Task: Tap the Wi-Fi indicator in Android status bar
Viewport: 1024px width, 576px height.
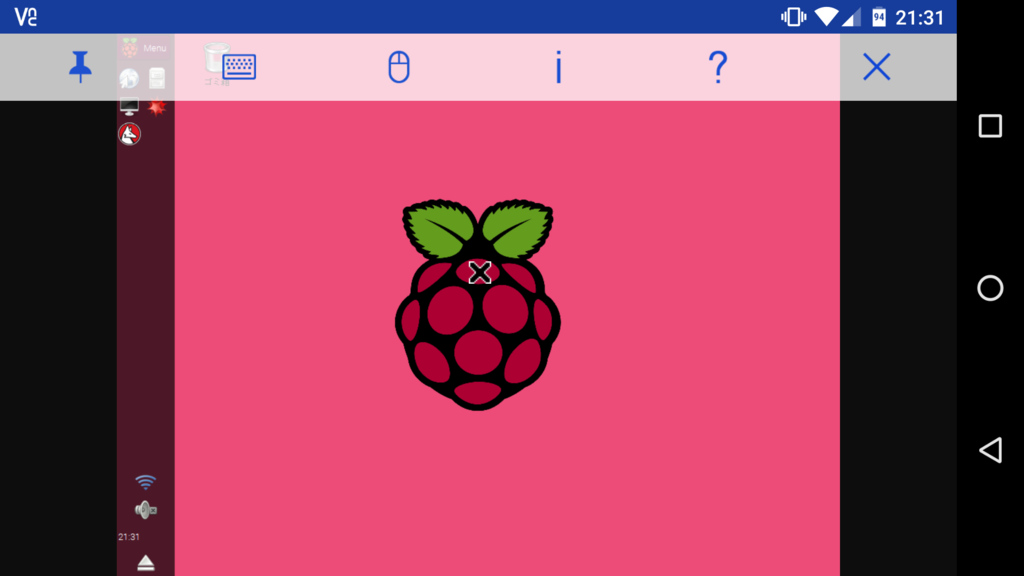Action: click(x=826, y=17)
